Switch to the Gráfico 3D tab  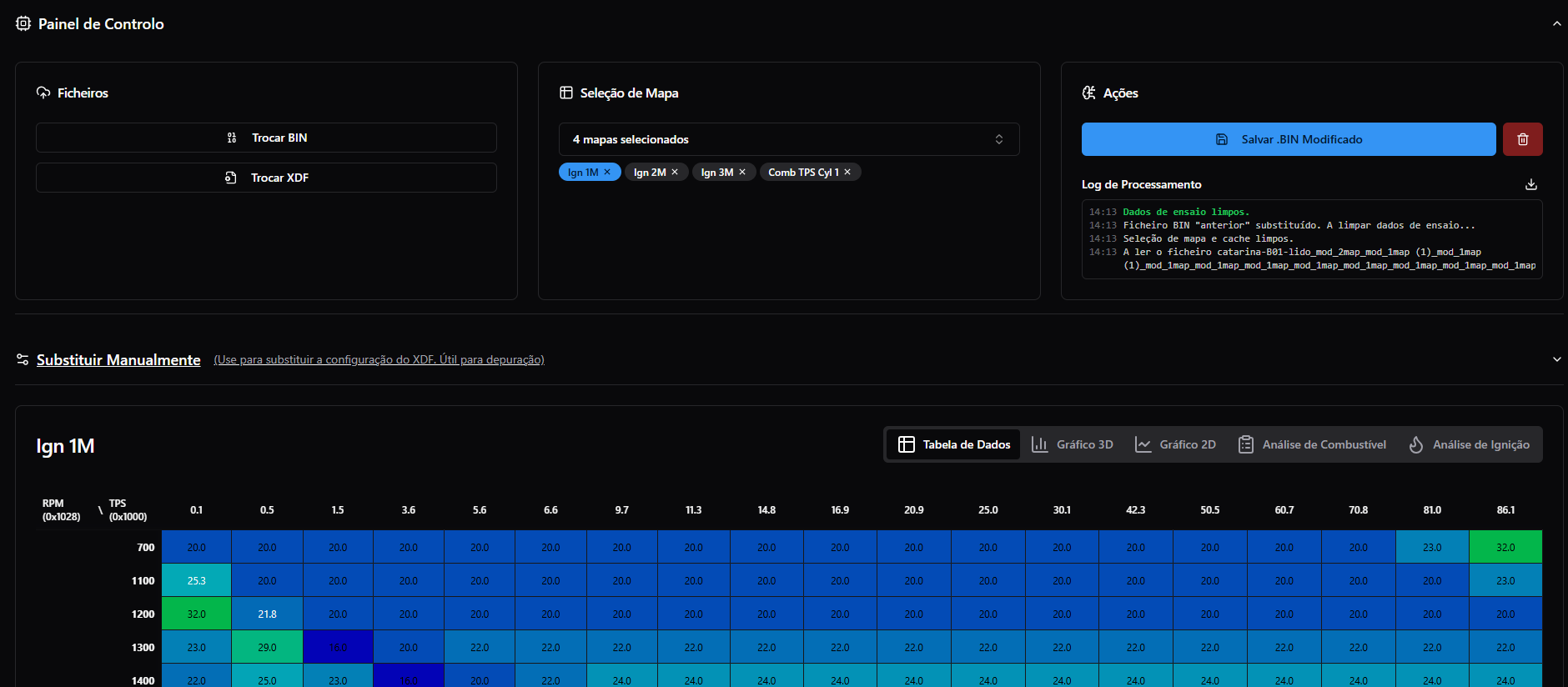[x=1073, y=444]
